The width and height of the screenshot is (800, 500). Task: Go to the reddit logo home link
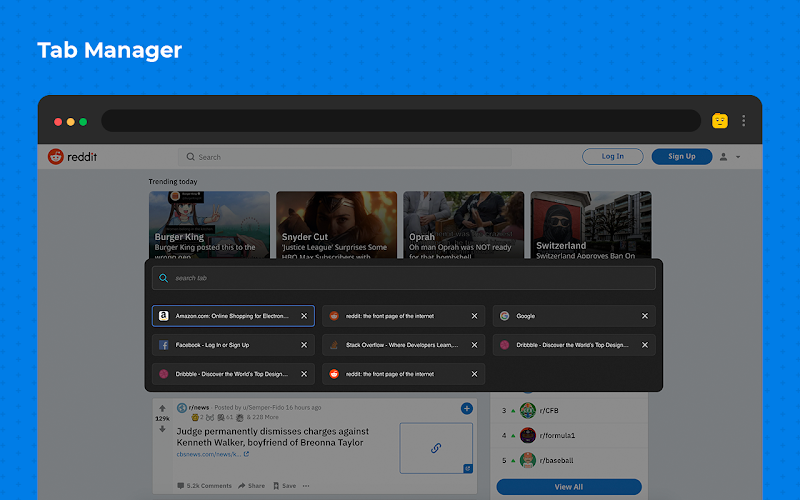pyautogui.click(x=72, y=157)
